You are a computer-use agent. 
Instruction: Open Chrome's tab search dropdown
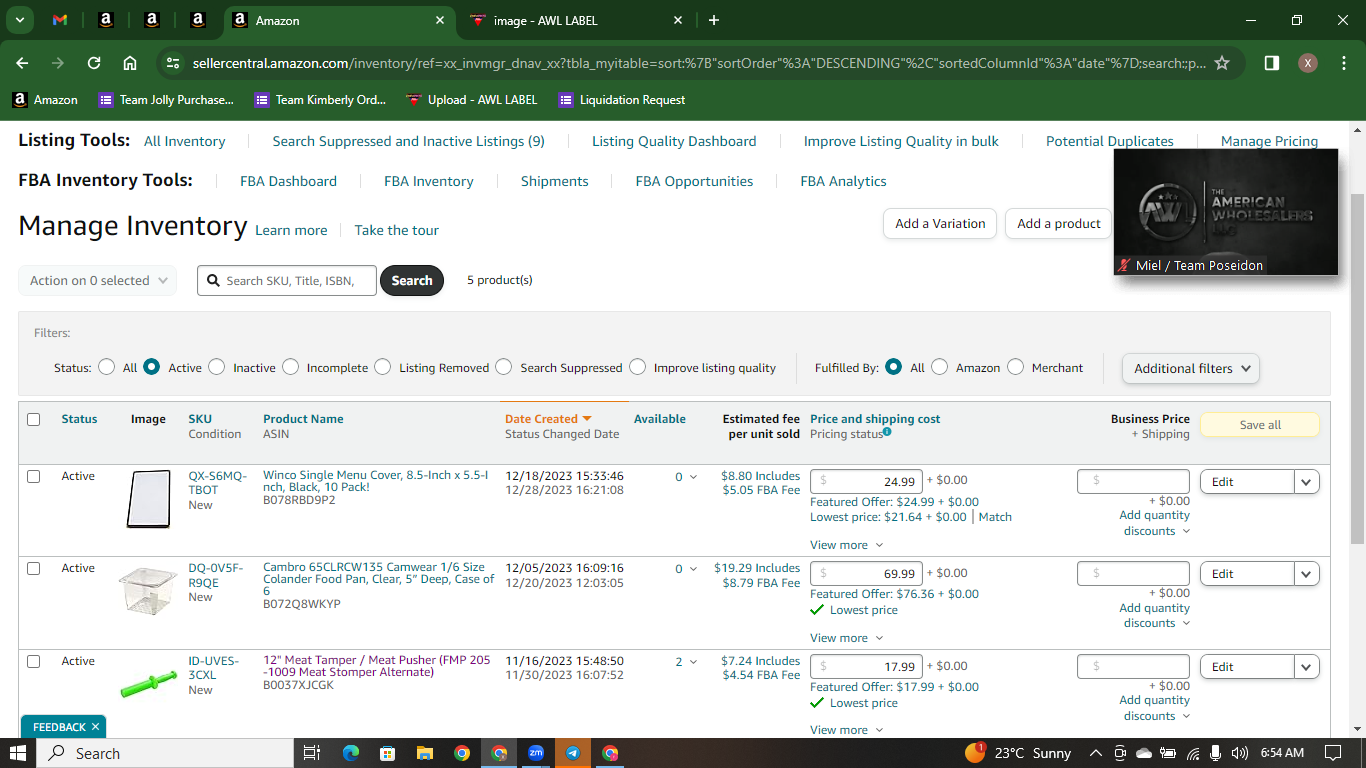19,20
